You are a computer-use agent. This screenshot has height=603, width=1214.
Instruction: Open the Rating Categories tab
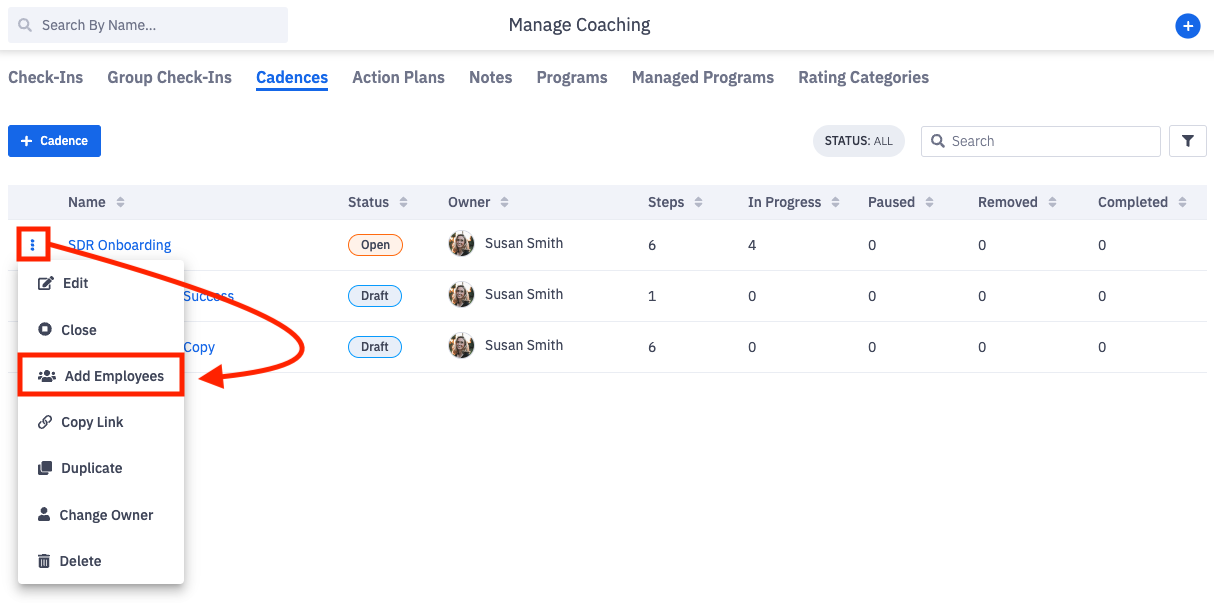pyautogui.click(x=863, y=77)
